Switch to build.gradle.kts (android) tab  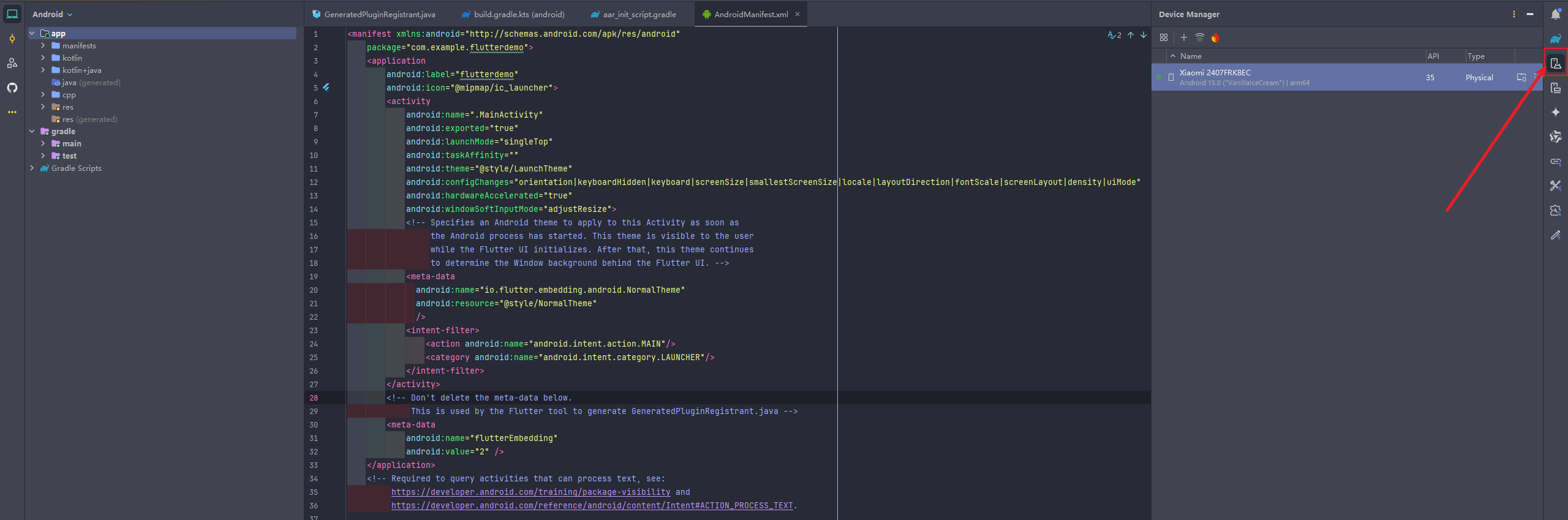tap(518, 14)
